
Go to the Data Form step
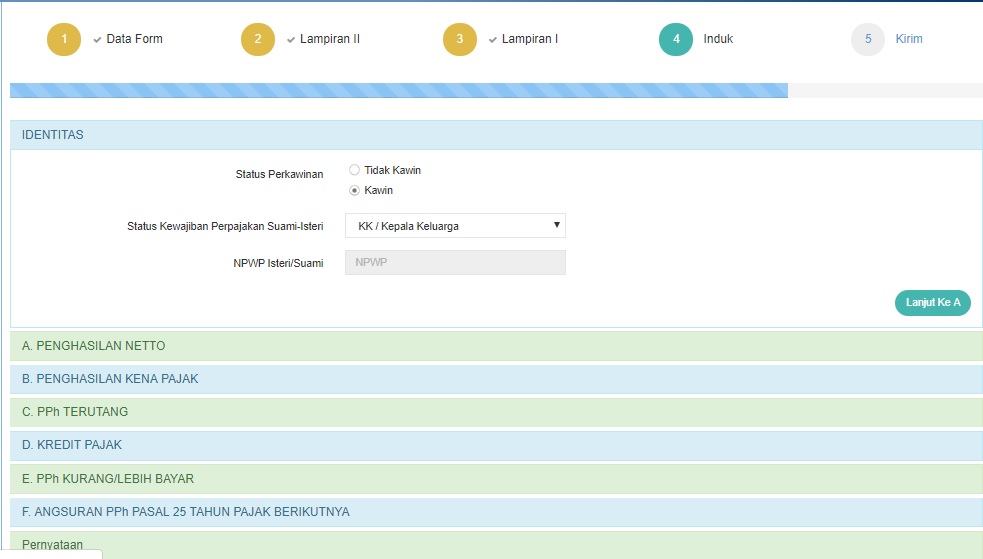coord(134,39)
